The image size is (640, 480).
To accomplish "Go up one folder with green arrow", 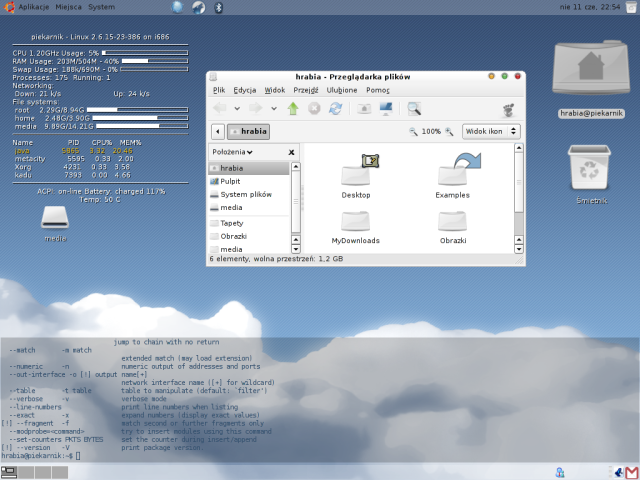I will click(x=293, y=109).
